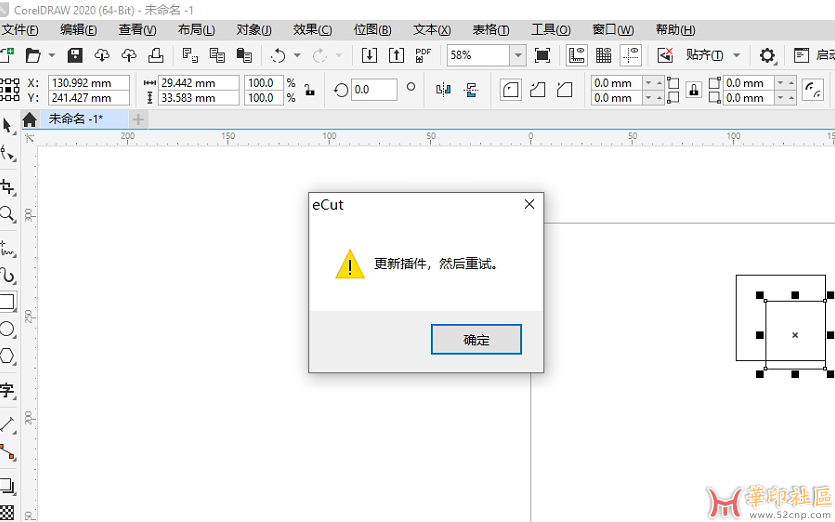Image resolution: width=835 pixels, height=522 pixels.
Task: Select the Zoom magnifier tool
Action: 7,214
